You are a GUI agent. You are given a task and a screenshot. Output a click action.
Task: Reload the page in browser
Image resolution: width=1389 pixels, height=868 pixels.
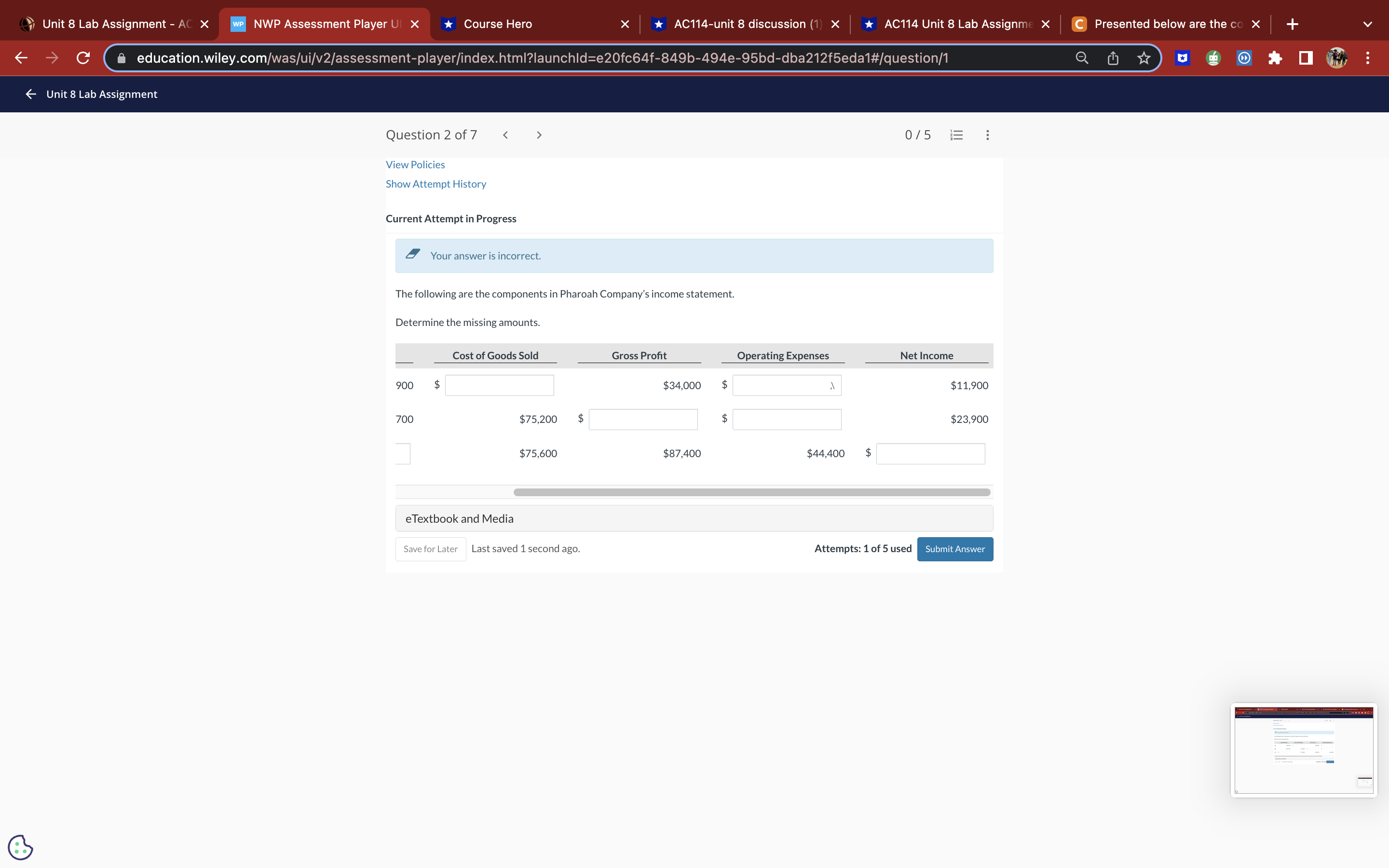tap(83, 58)
